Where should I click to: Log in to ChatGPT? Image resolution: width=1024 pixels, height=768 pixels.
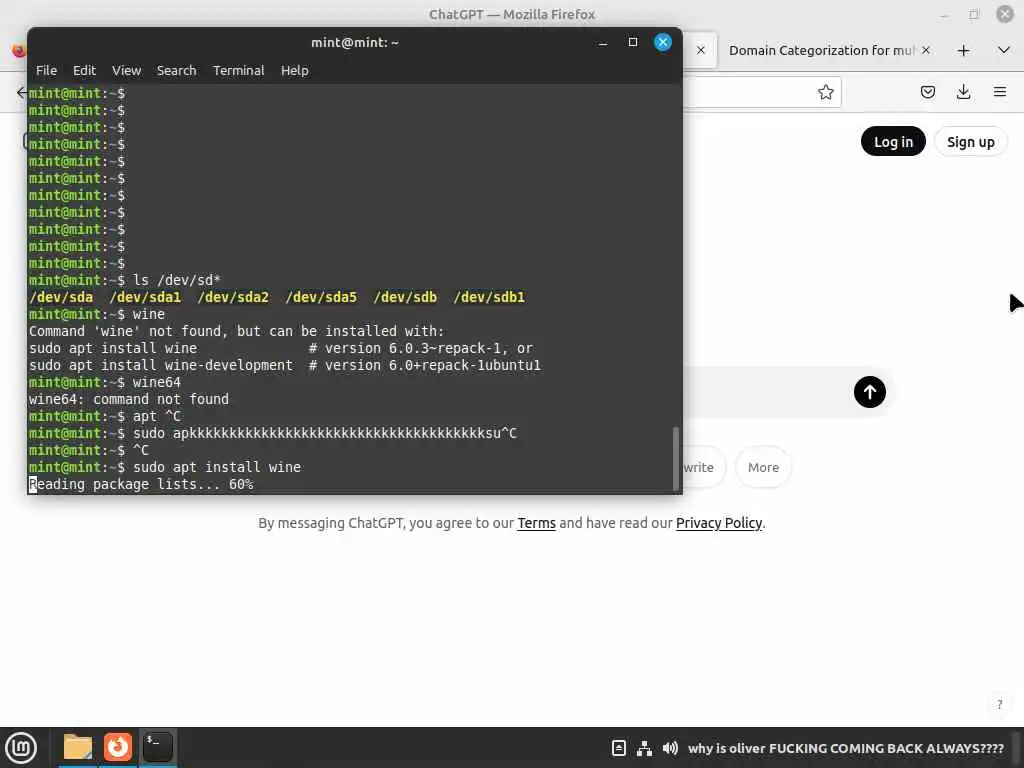(893, 142)
